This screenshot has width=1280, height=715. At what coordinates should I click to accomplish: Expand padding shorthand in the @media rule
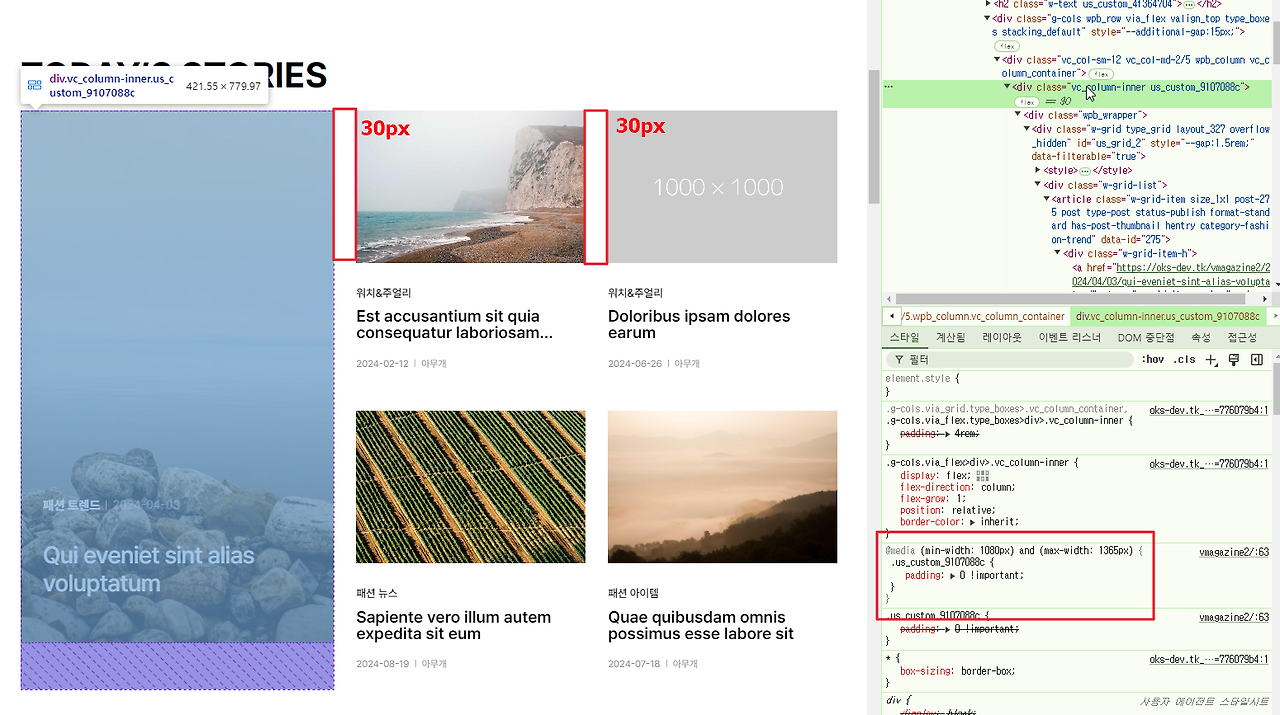click(954, 576)
